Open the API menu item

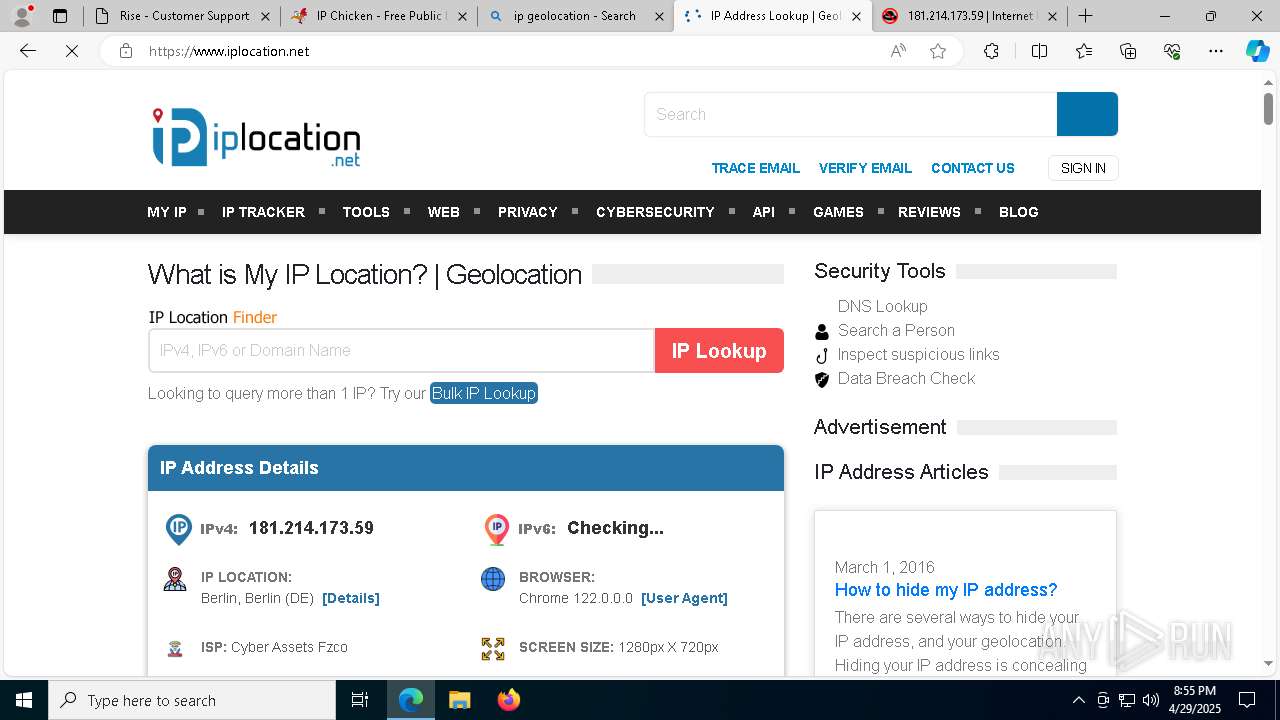coord(763,212)
